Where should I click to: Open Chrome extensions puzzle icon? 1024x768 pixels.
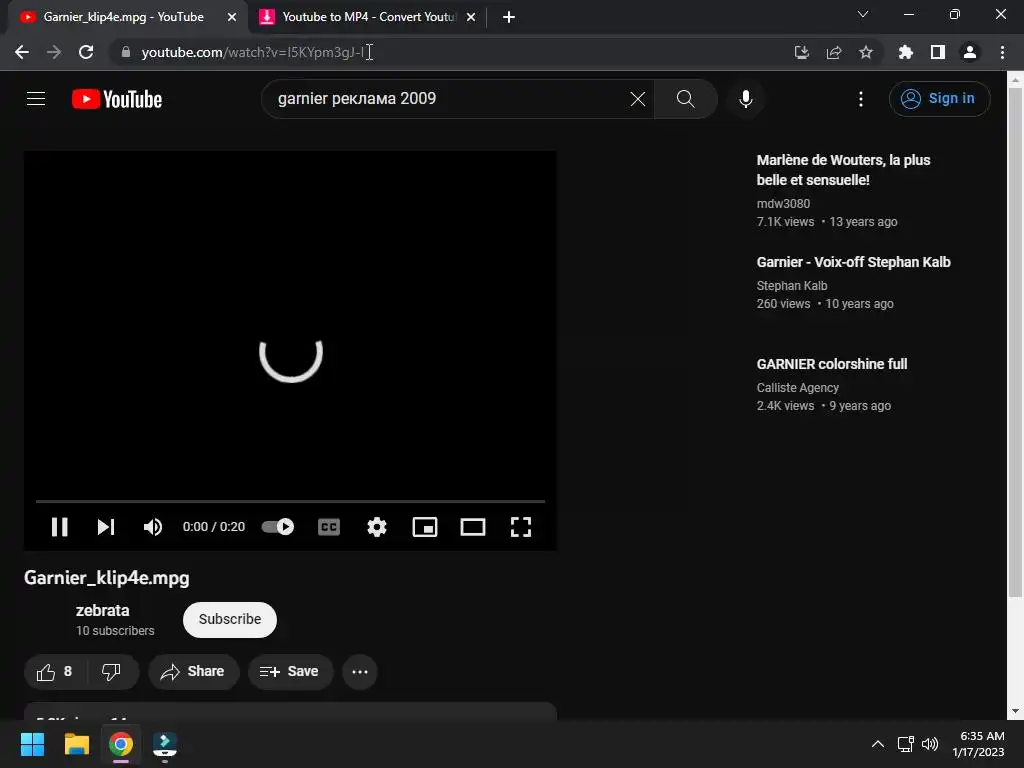coord(905,52)
